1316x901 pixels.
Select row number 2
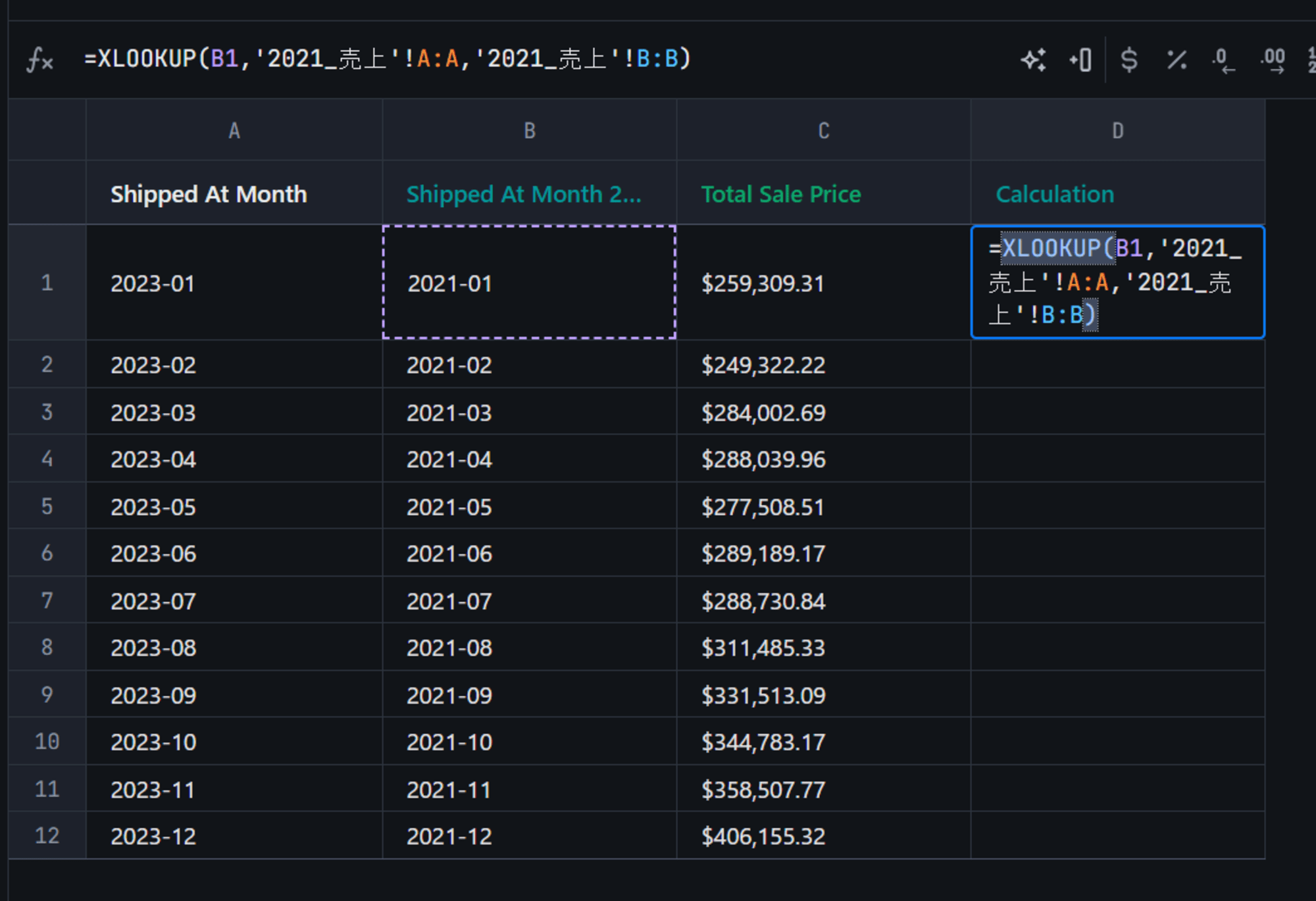click(47, 364)
